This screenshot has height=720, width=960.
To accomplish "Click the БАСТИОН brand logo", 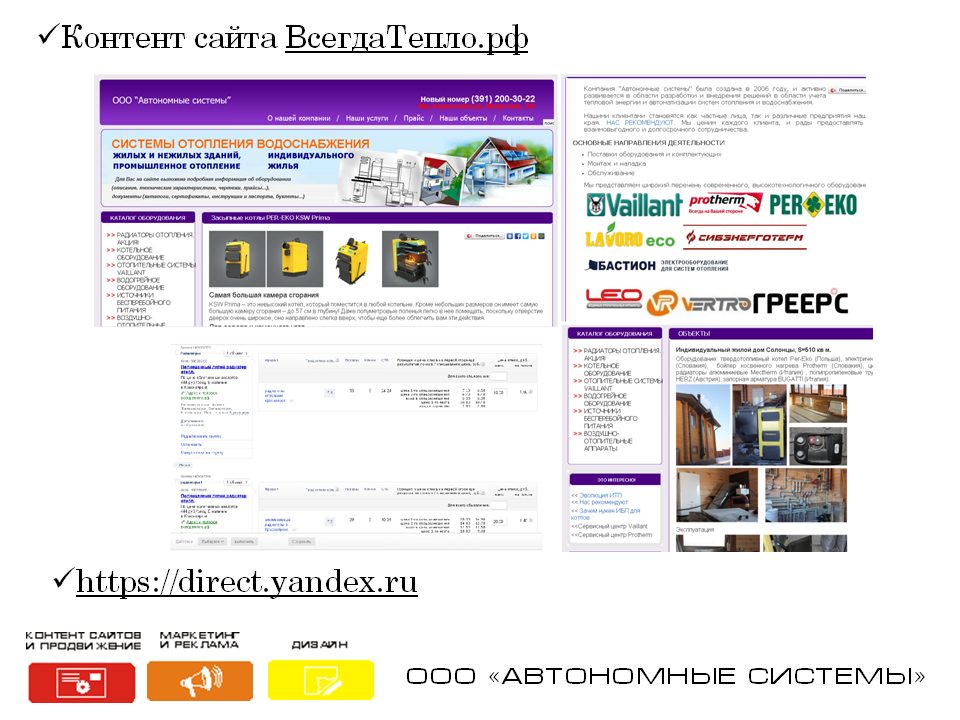I will point(658,266).
